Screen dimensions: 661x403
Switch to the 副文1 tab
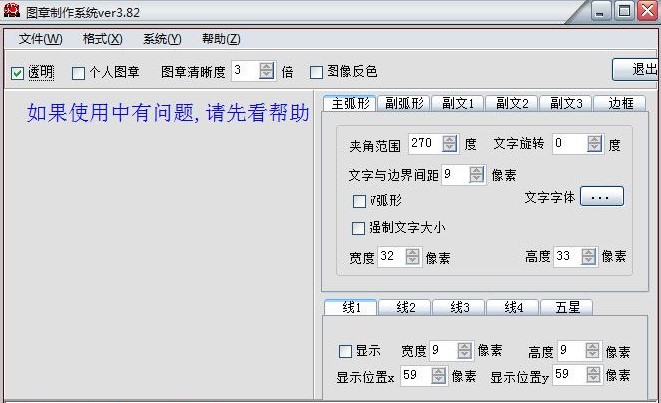(x=458, y=103)
